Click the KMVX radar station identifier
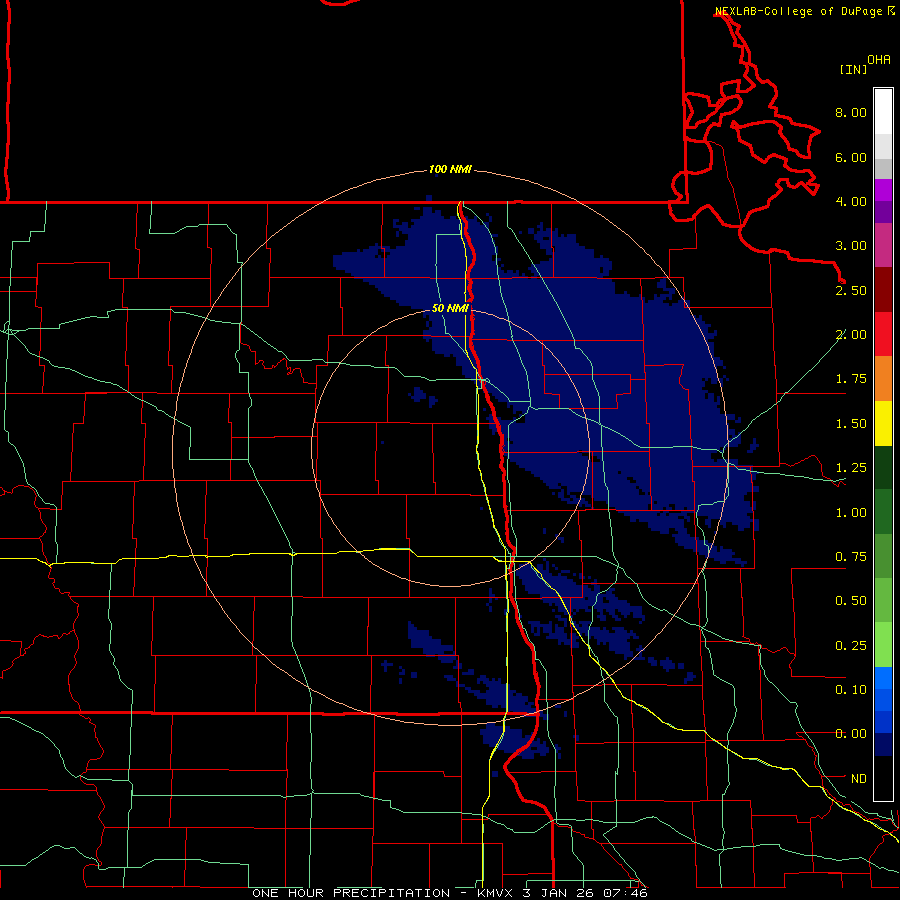900x900 pixels. 495,893
